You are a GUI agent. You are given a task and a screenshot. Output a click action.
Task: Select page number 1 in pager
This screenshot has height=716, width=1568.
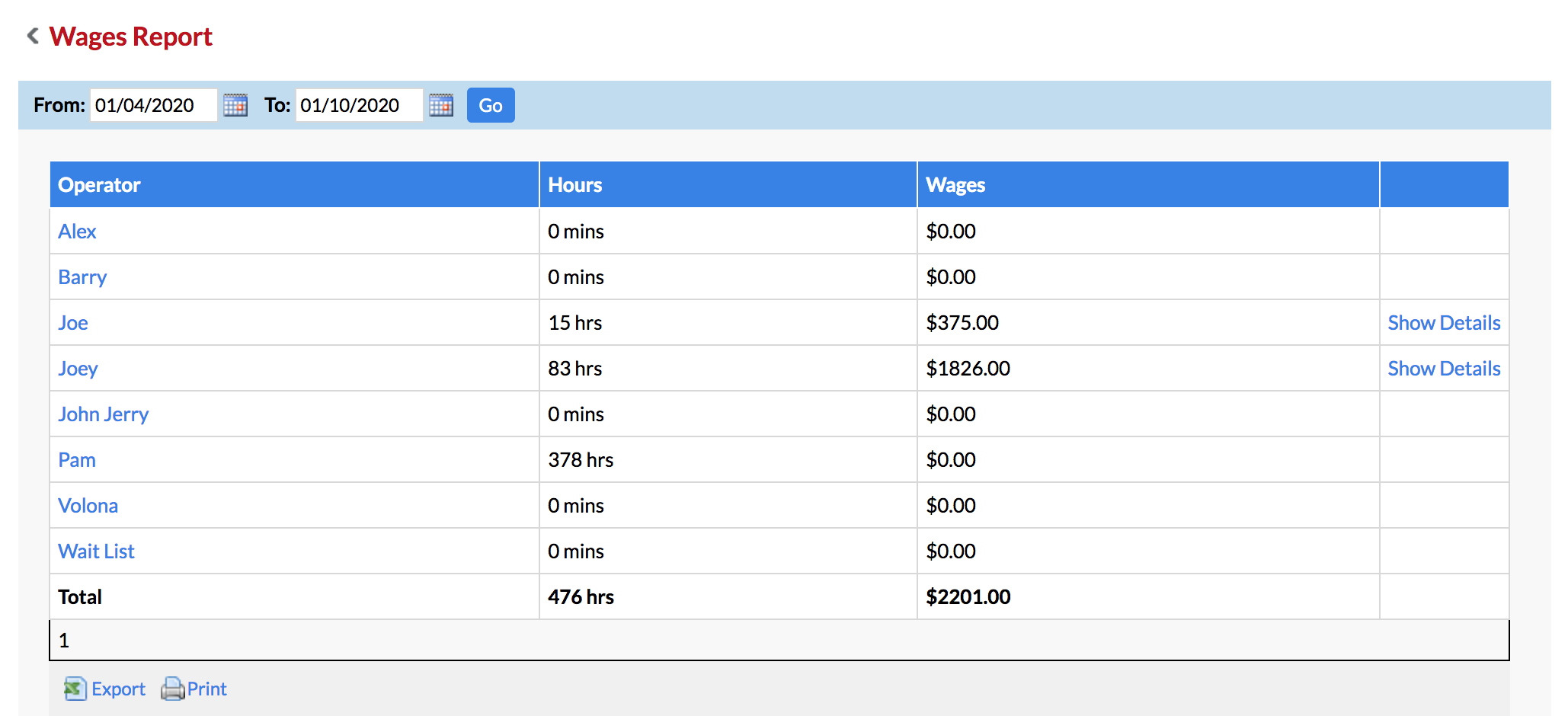coord(64,641)
